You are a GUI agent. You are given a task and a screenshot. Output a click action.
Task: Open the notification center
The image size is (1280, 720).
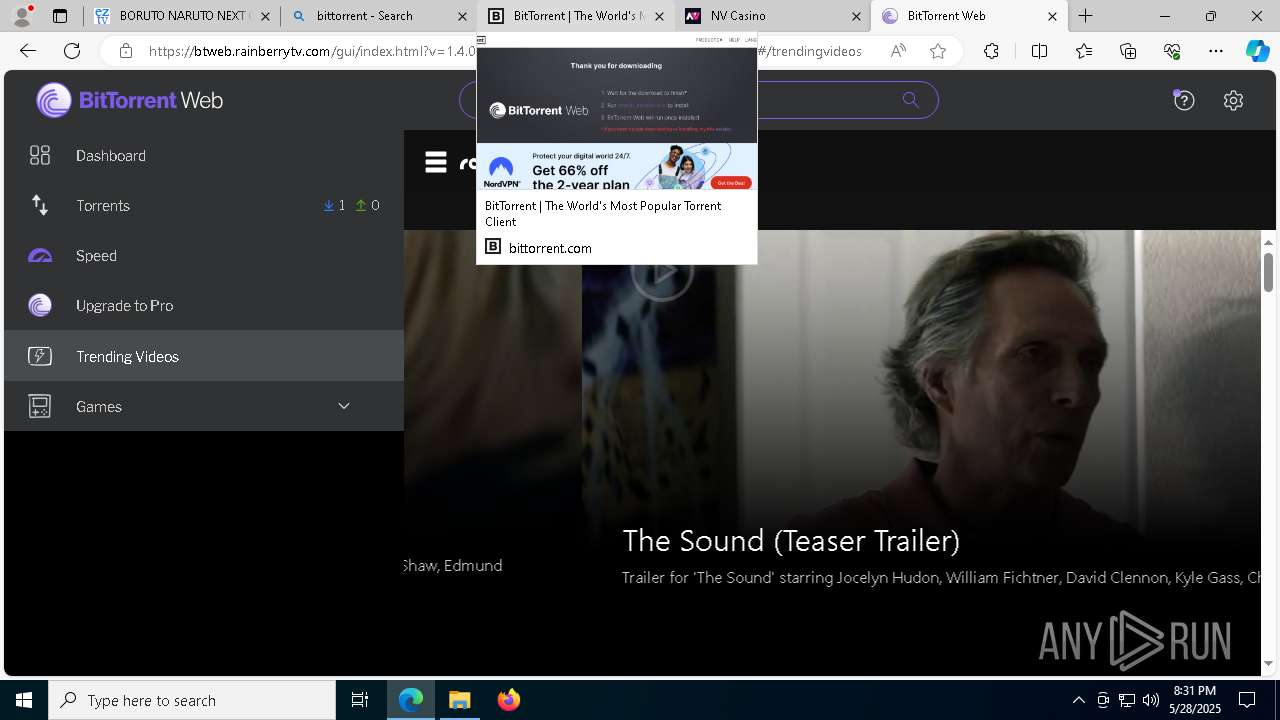click(1248, 700)
